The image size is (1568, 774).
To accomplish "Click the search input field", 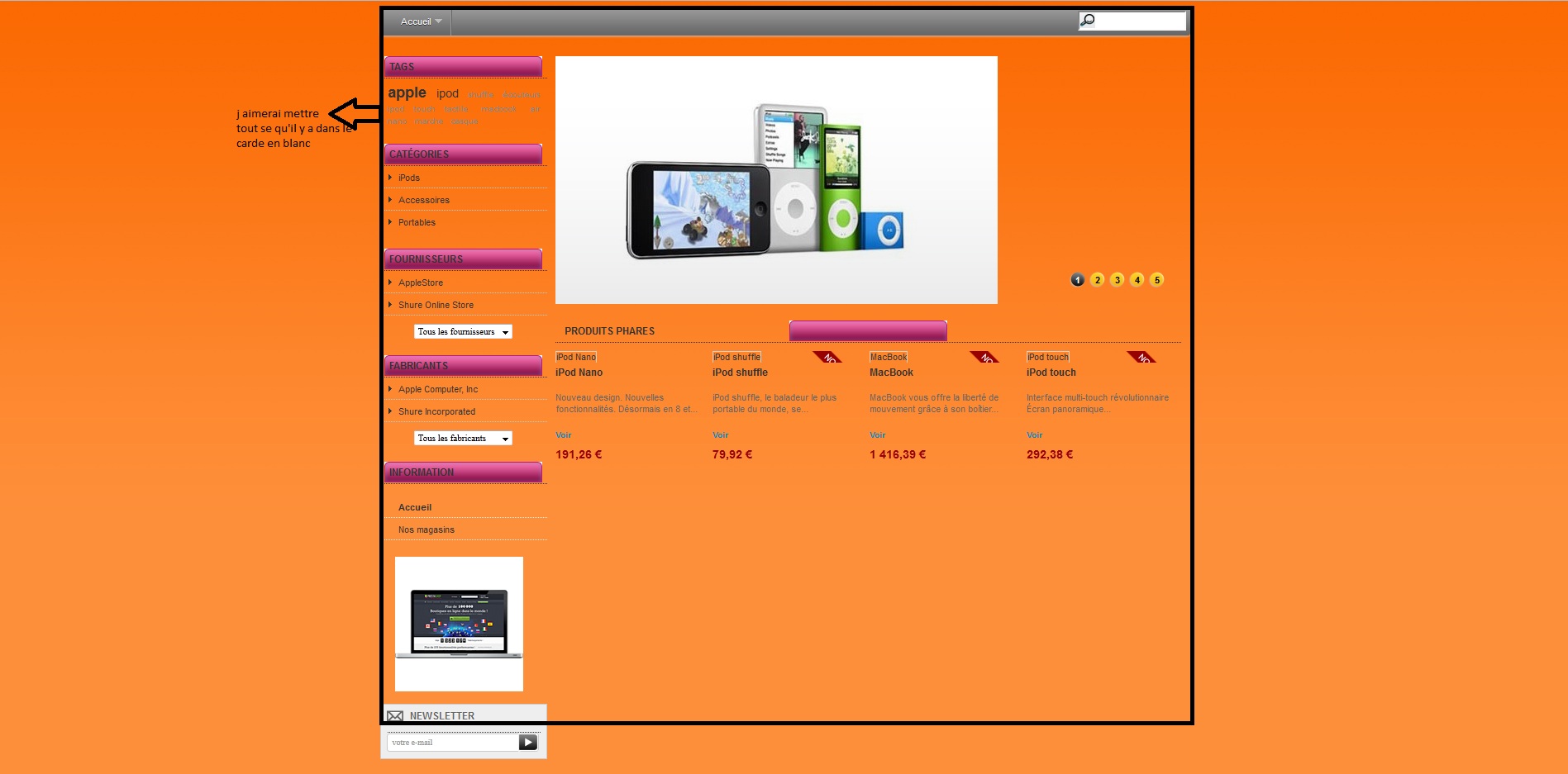I will pyautogui.click(x=1132, y=21).
